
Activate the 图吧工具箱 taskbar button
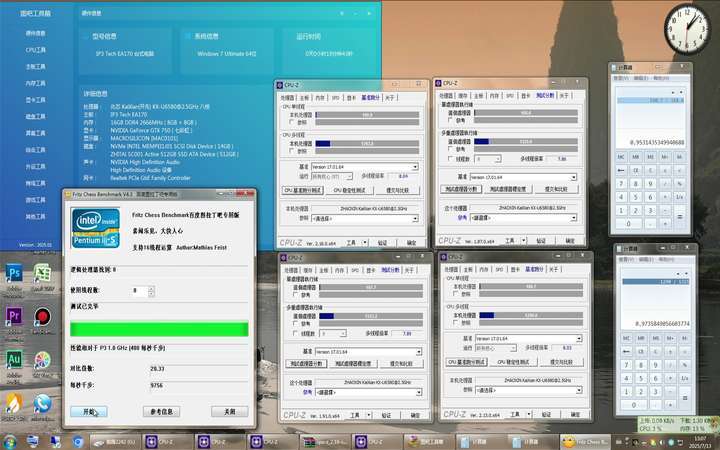(x=429, y=442)
